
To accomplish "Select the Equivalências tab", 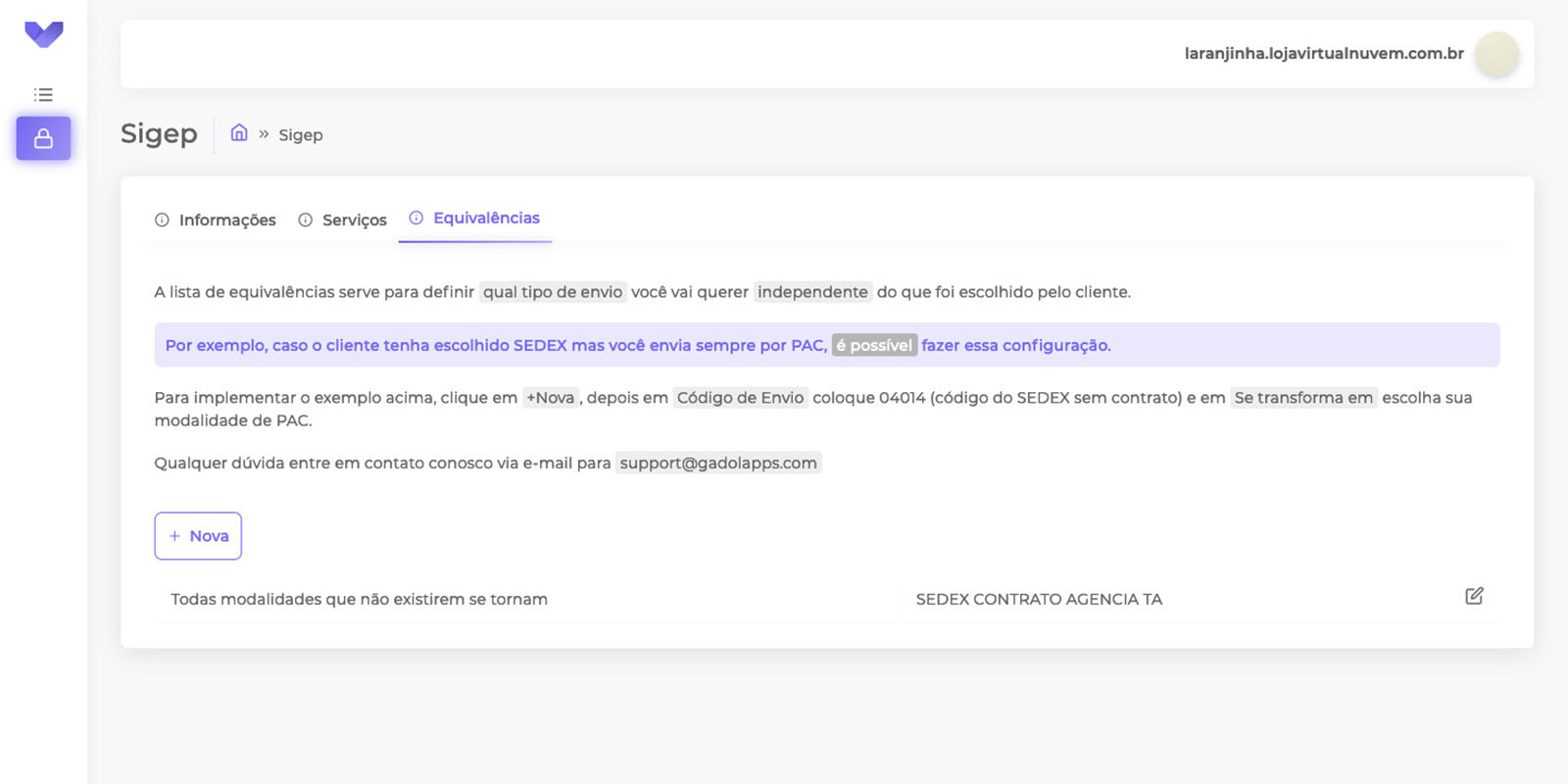I will pyautogui.click(x=475, y=219).
